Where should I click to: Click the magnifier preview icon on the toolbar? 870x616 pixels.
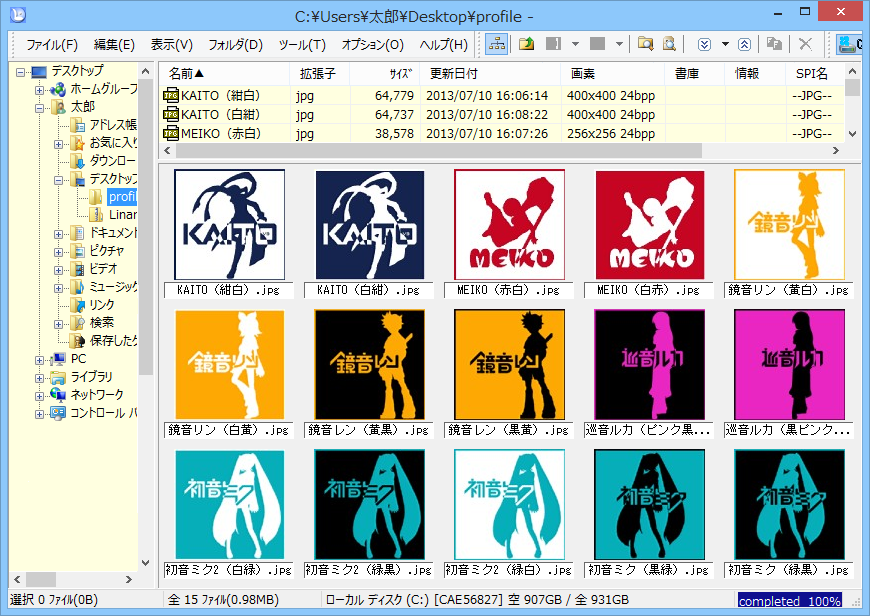point(669,45)
